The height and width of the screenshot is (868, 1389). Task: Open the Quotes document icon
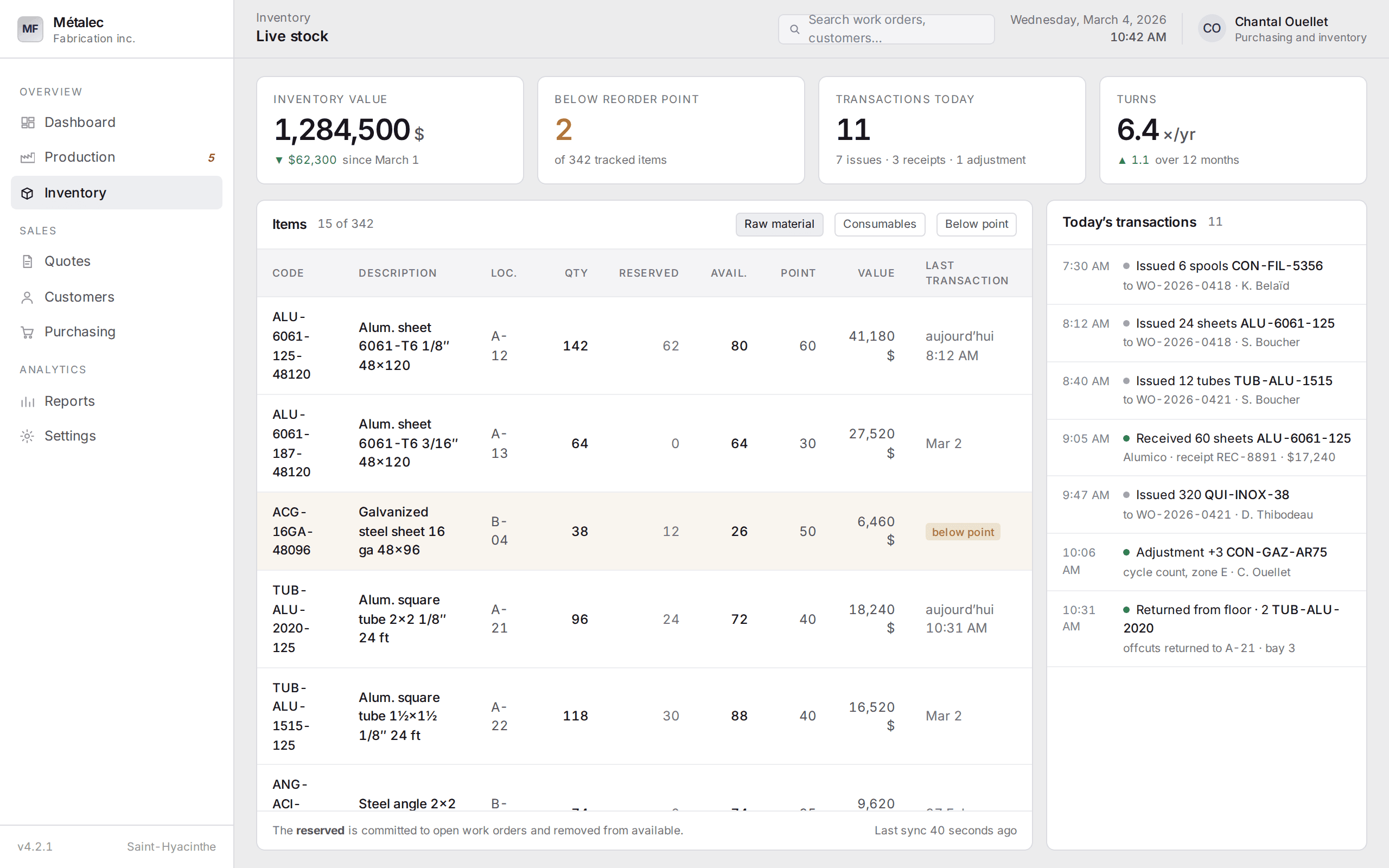28,262
